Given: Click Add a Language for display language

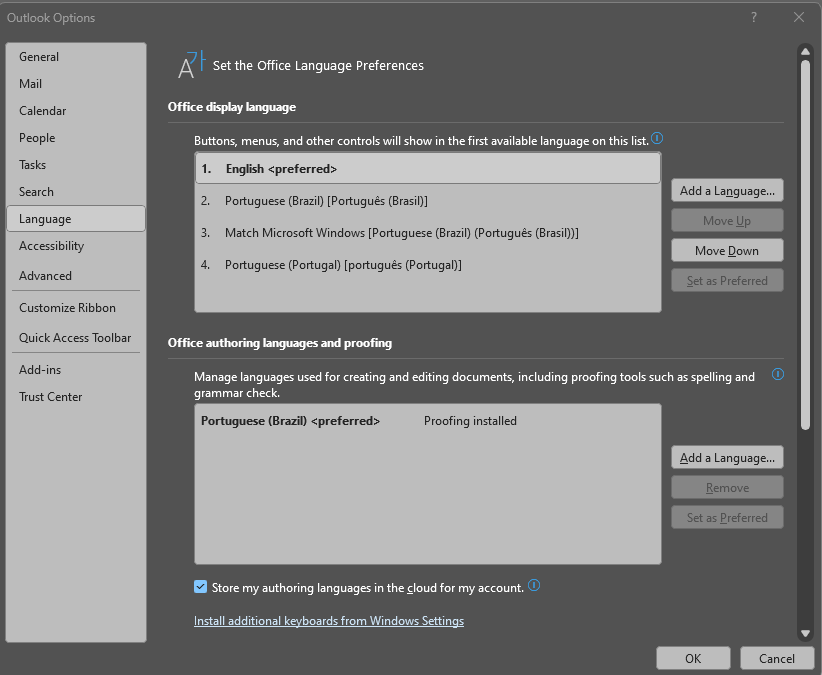Looking at the screenshot, I should [727, 191].
